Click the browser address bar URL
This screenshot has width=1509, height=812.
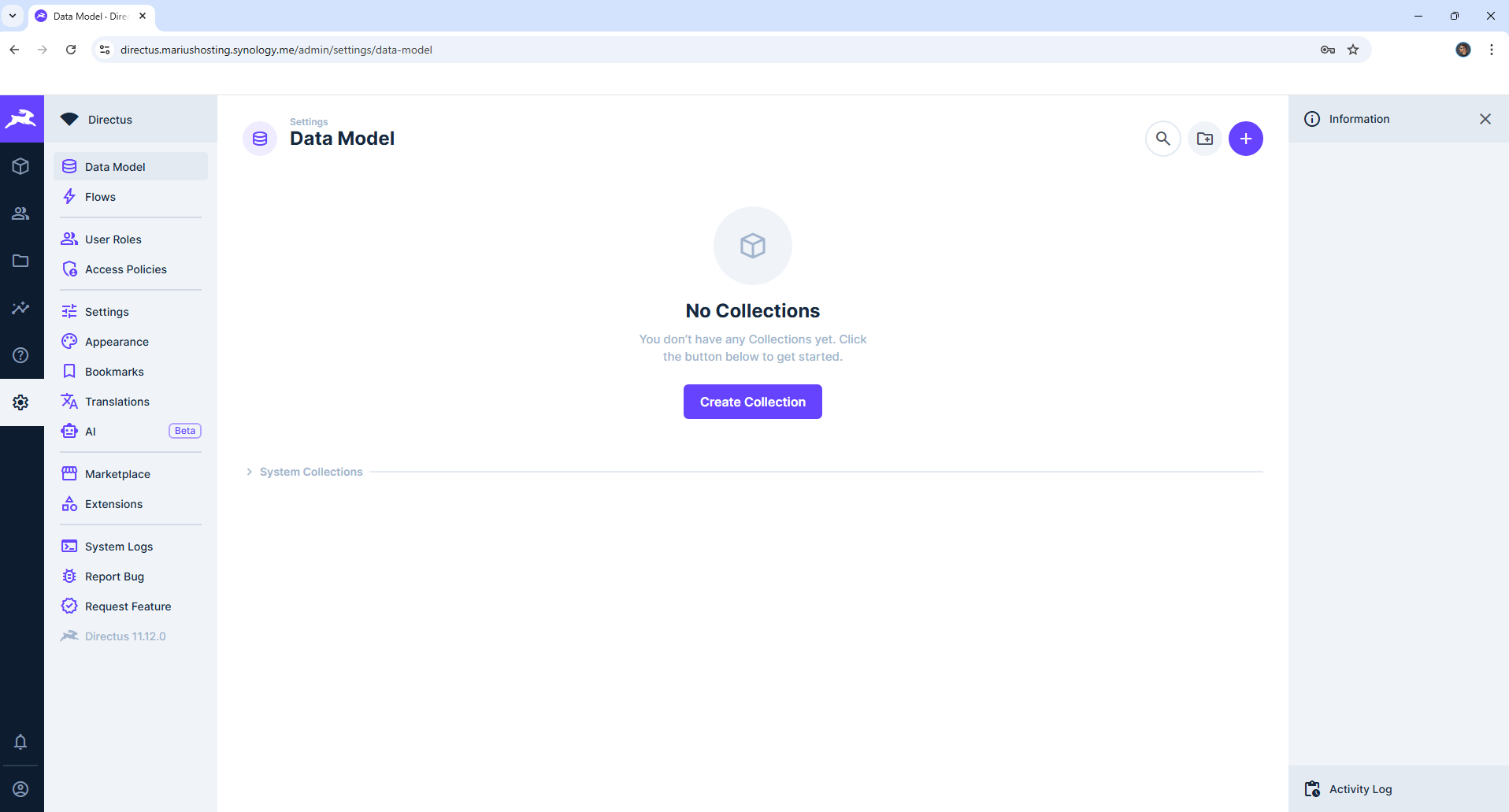(276, 50)
